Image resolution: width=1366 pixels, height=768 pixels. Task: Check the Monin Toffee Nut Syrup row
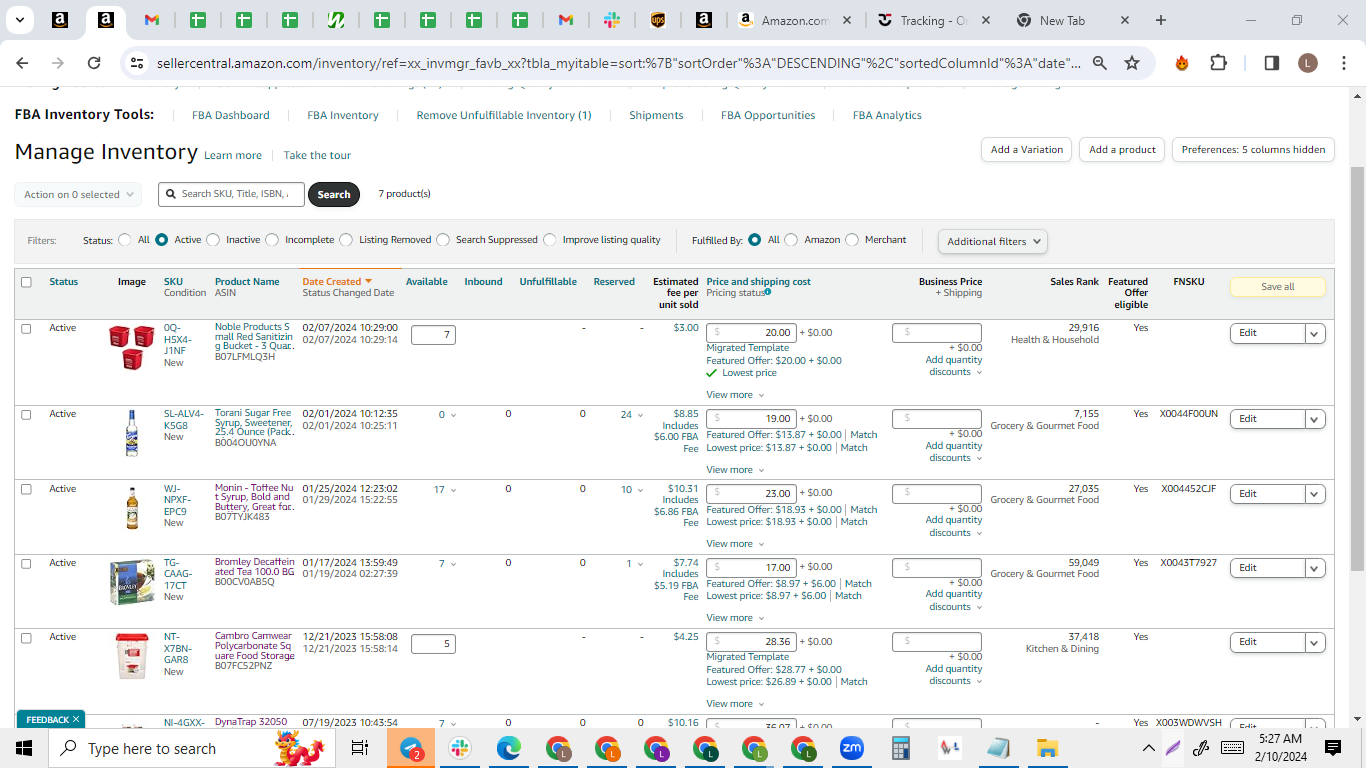tap(26, 489)
